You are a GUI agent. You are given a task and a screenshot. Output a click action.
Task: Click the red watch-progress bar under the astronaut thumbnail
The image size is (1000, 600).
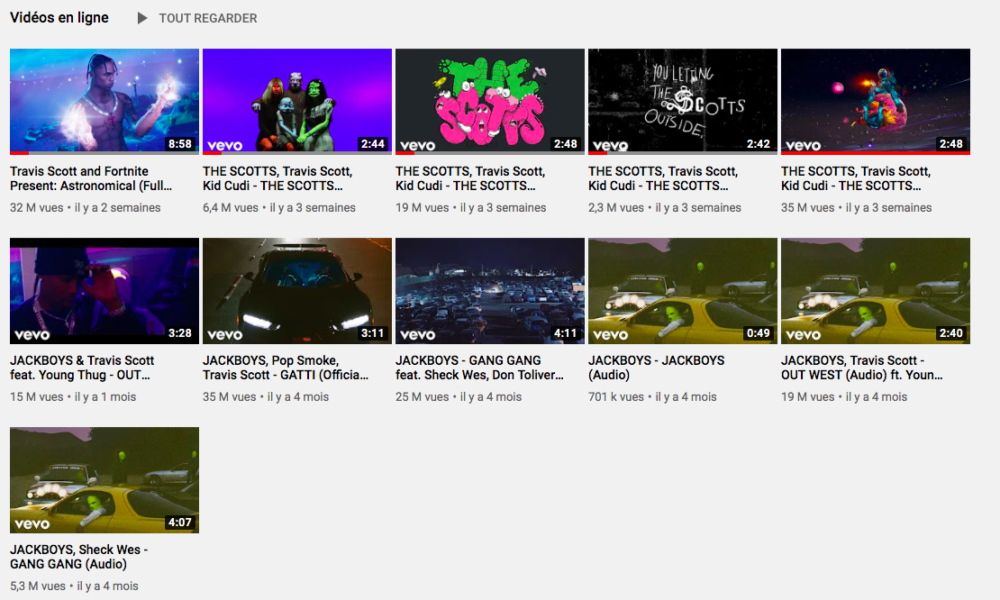[875, 153]
